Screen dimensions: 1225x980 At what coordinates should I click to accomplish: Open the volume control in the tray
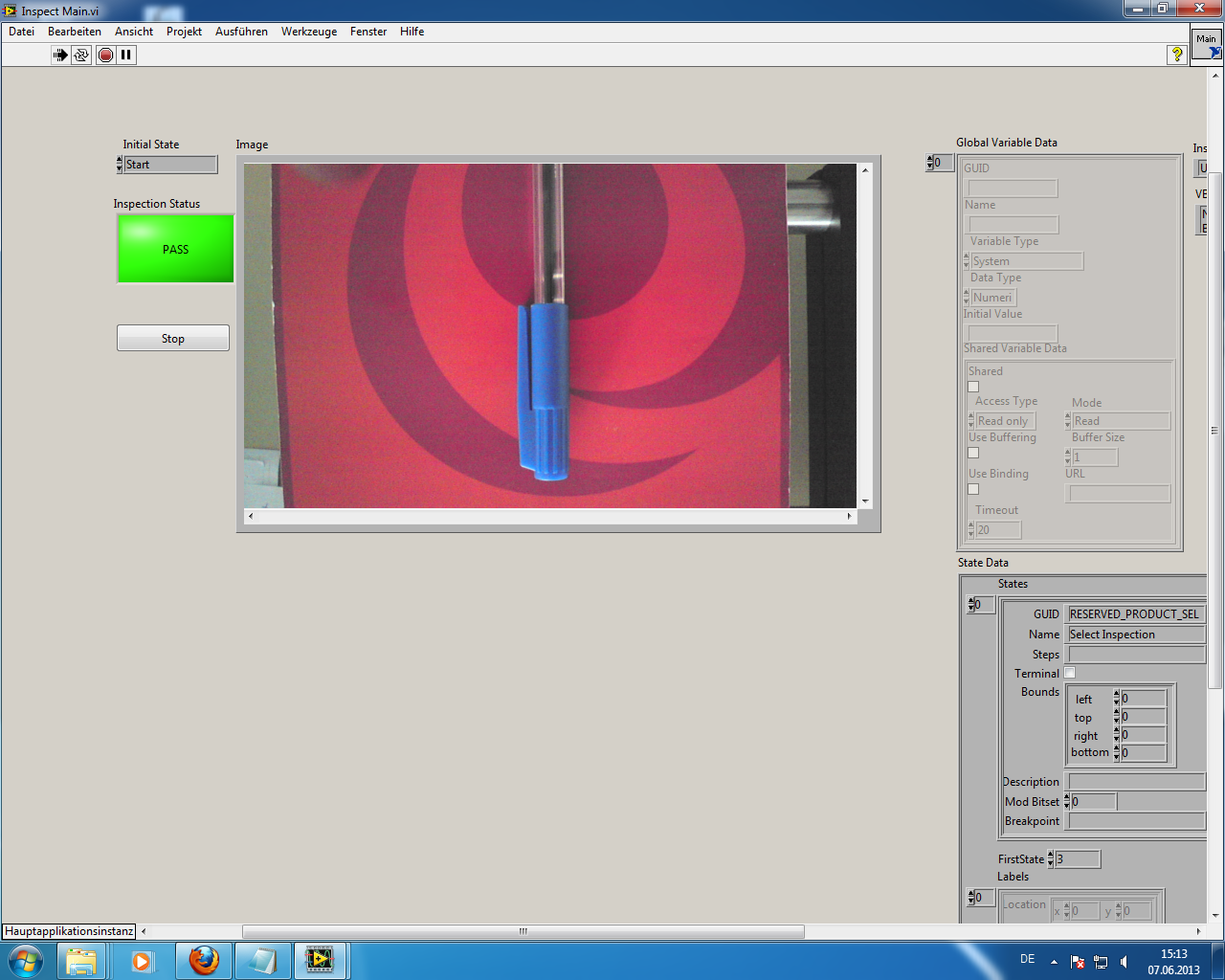1124,962
